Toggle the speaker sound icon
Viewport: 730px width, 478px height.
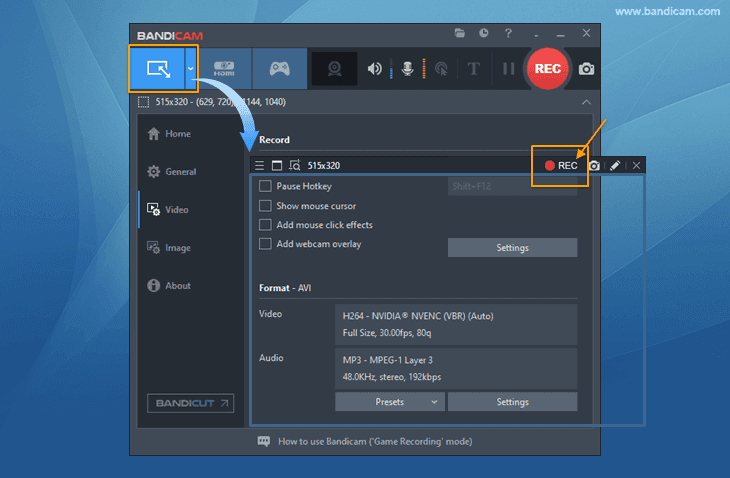(374, 69)
